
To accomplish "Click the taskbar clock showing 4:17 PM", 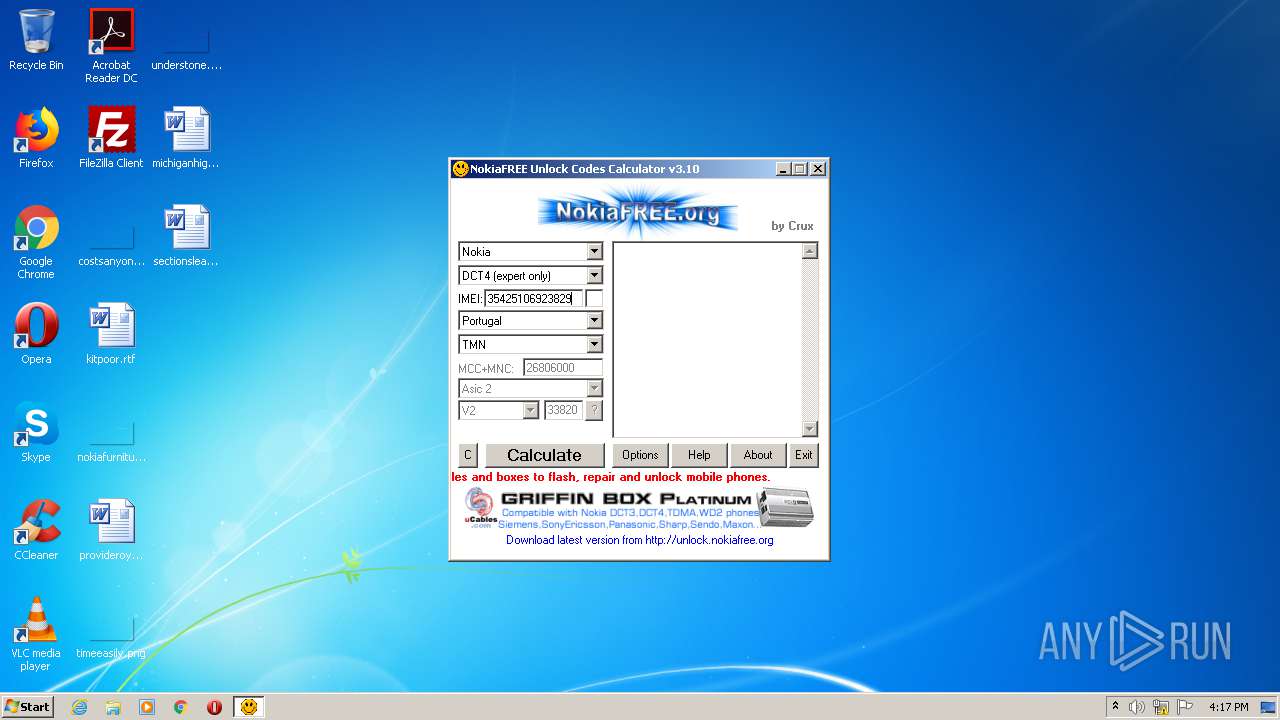I will pyautogui.click(x=1228, y=707).
